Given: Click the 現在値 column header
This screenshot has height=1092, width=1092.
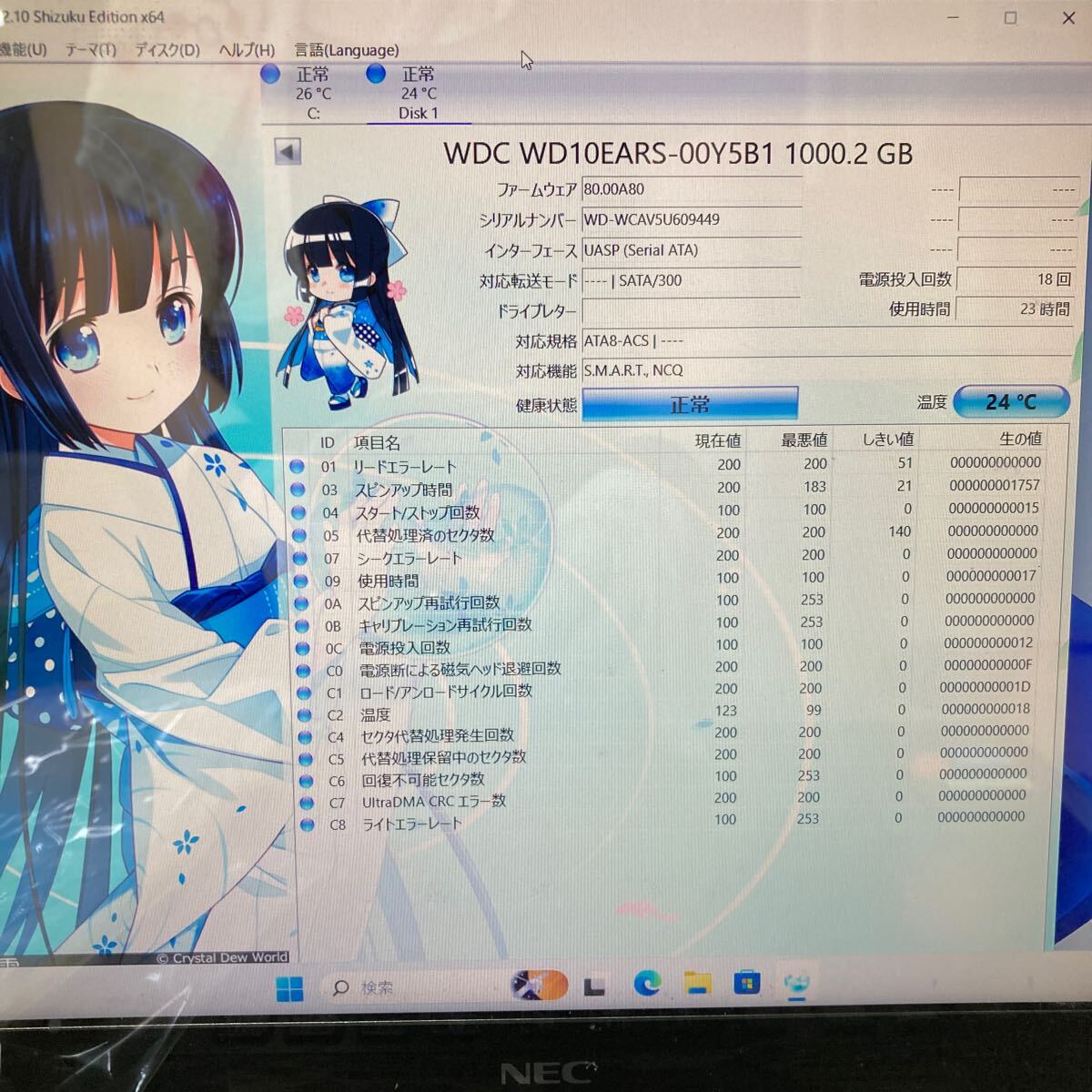Looking at the screenshot, I should click(x=718, y=440).
